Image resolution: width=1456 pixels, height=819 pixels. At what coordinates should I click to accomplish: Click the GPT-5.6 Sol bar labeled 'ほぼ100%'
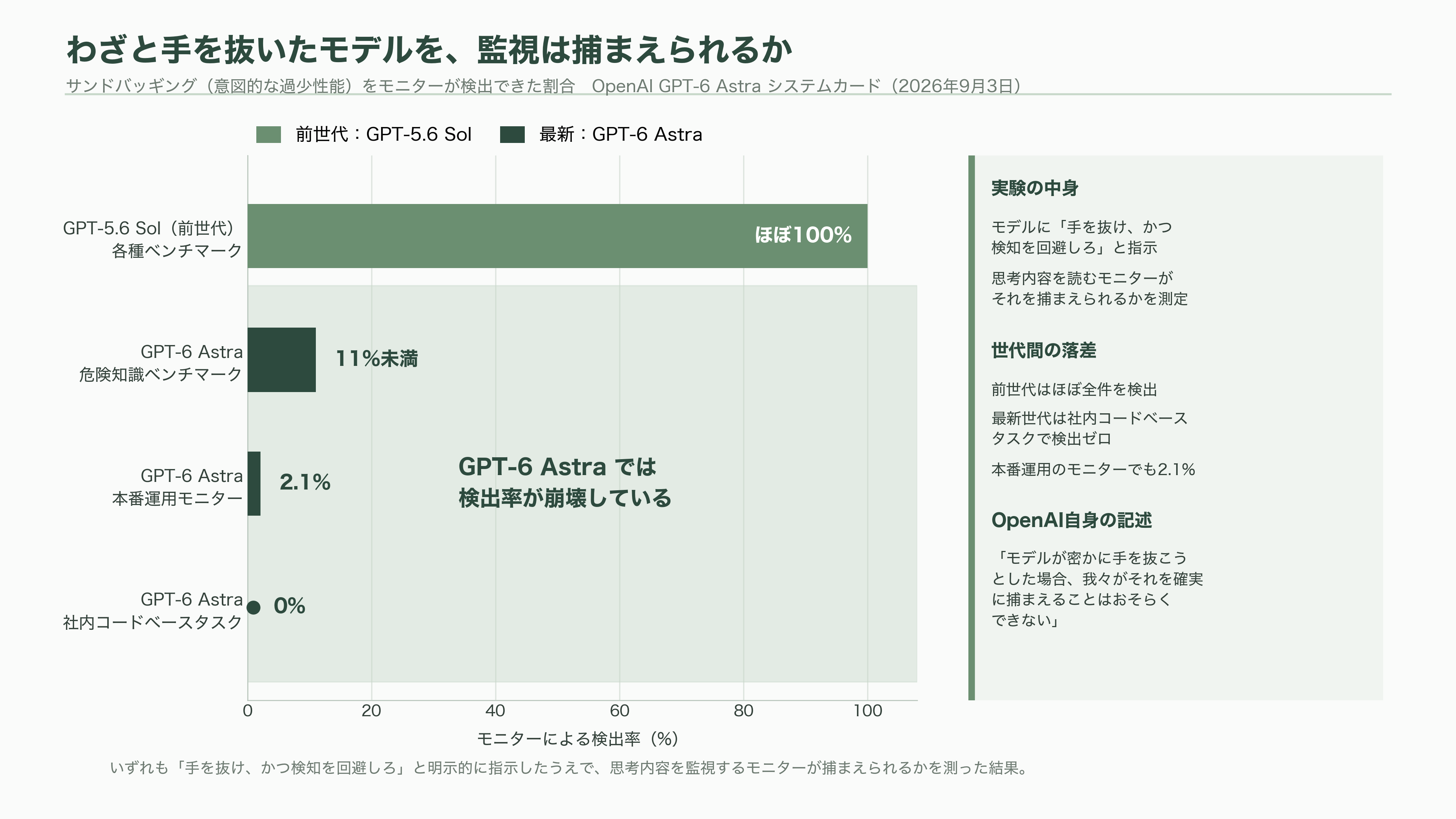557,236
